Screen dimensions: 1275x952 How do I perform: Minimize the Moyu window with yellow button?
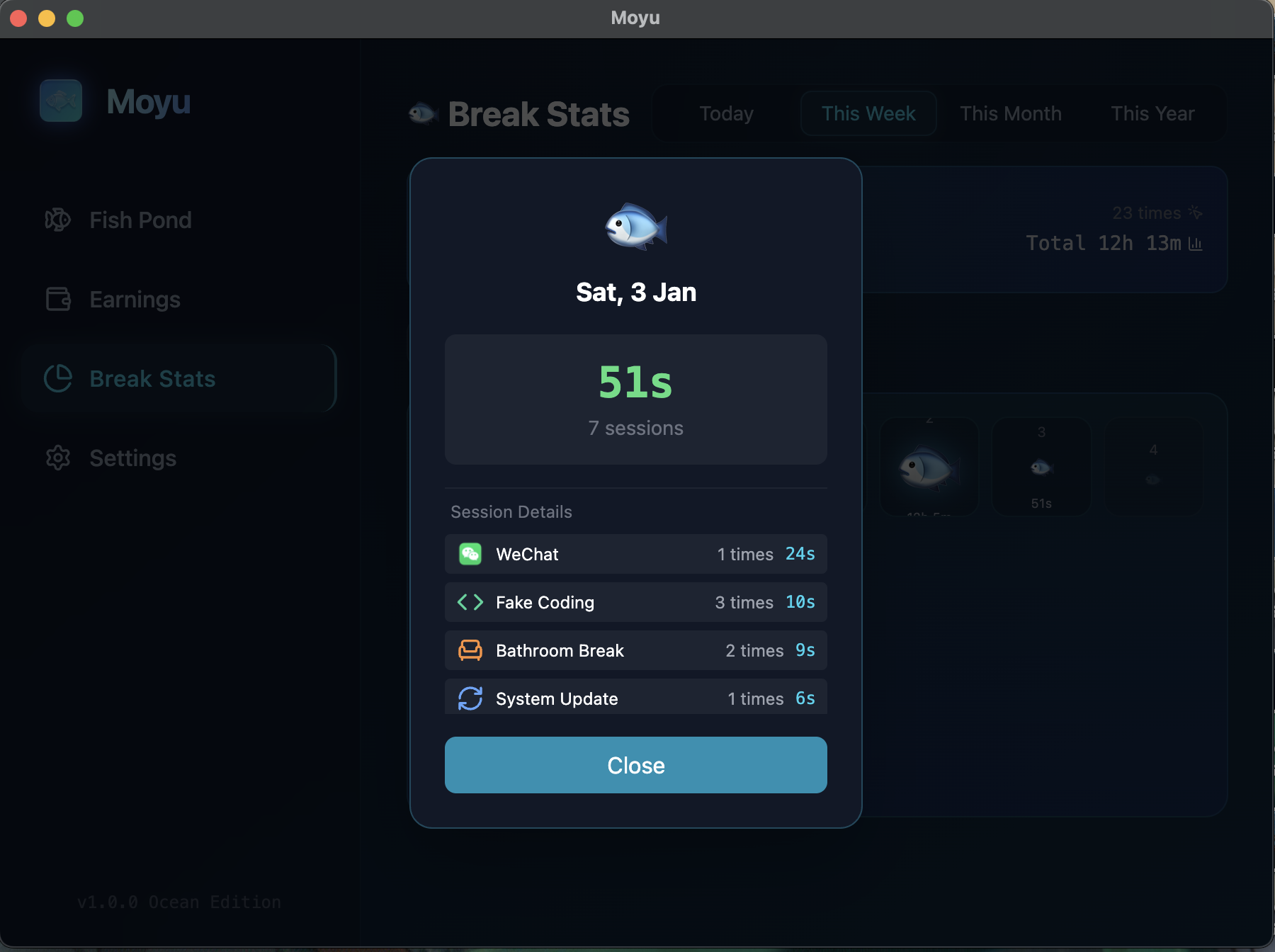pos(47,18)
